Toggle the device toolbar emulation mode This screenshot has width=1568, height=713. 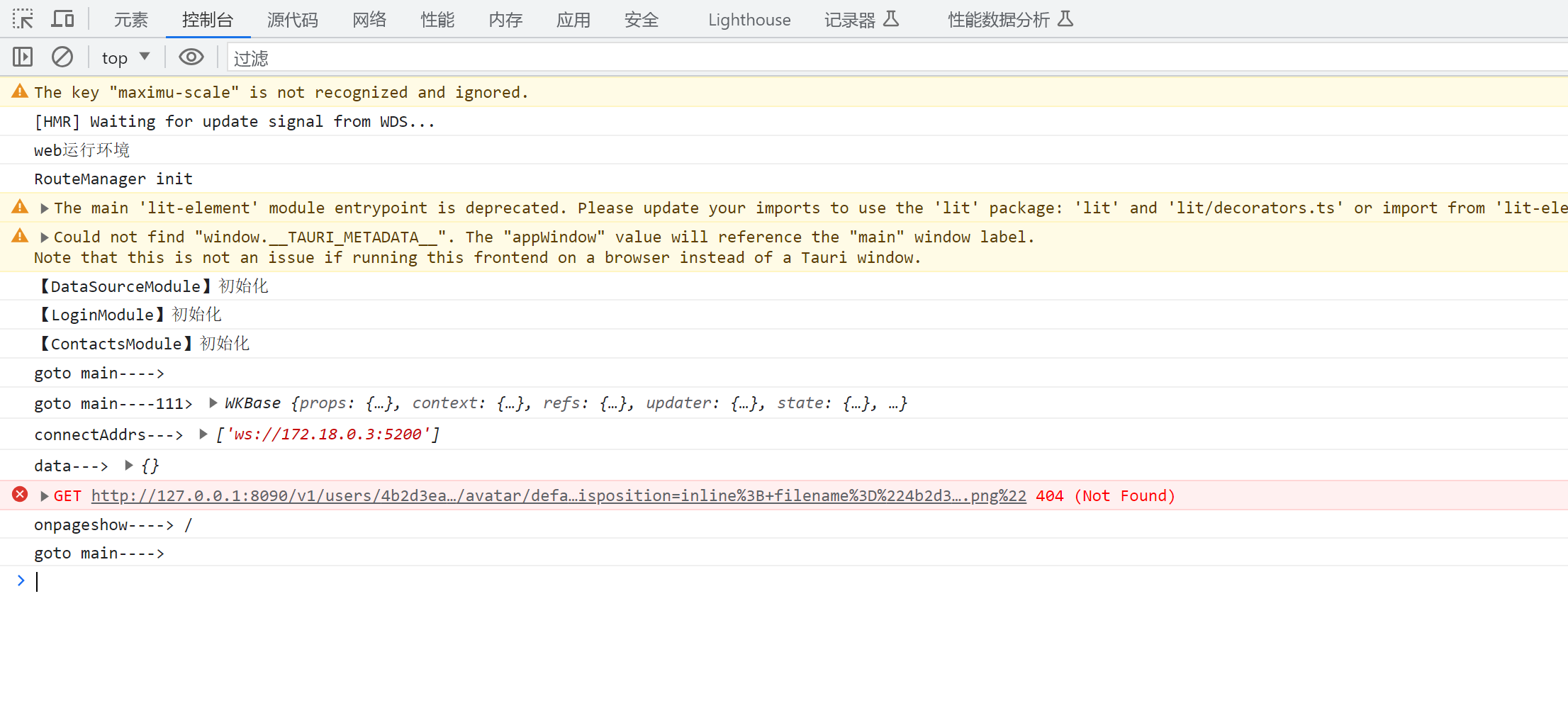coord(62,18)
